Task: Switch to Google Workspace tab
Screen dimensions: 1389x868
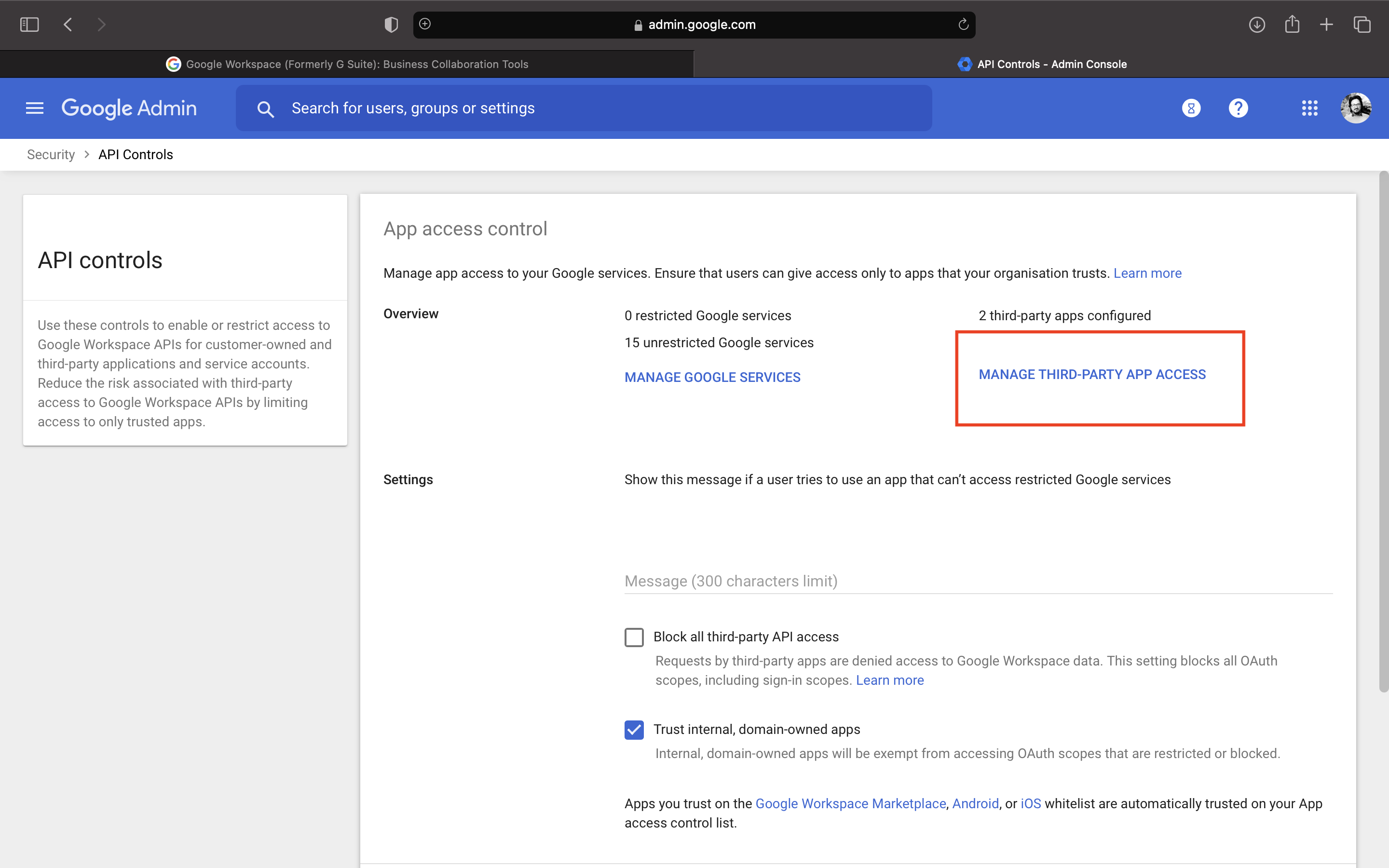Action: pyautogui.click(x=347, y=64)
